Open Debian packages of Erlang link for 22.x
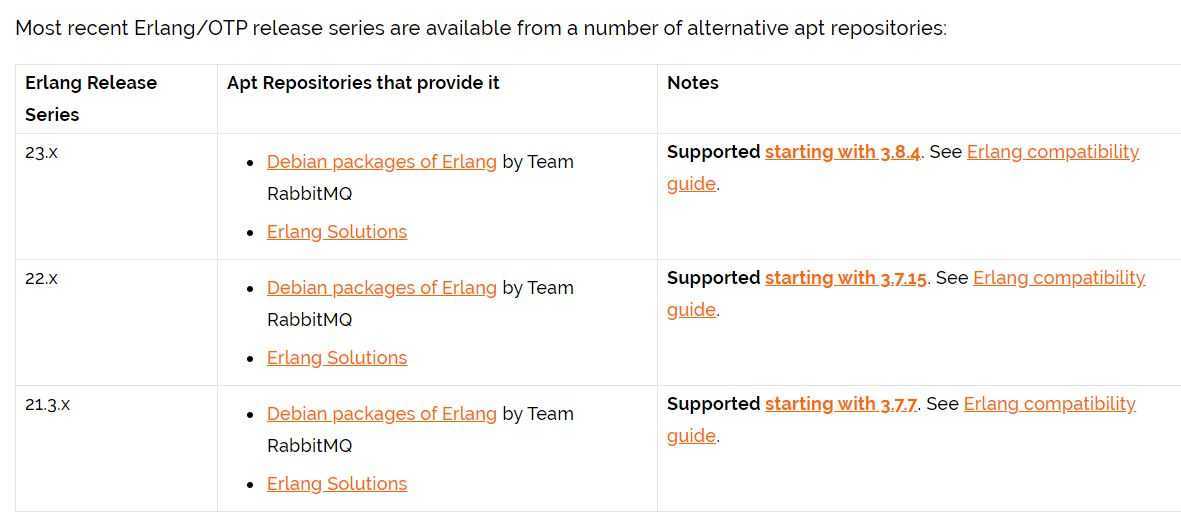Screen dimensions: 1181x525 (381, 288)
